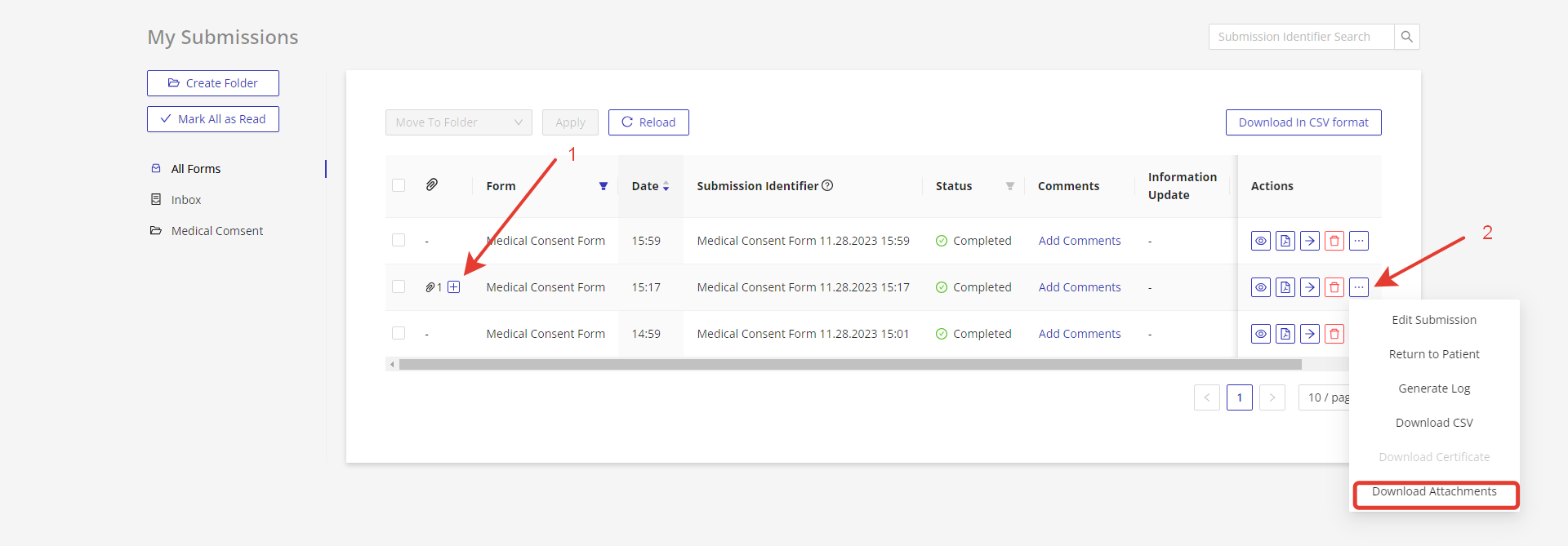Image resolution: width=1568 pixels, height=546 pixels.
Task: Delete the 15:59 submission with trash icon
Action: (x=1334, y=241)
